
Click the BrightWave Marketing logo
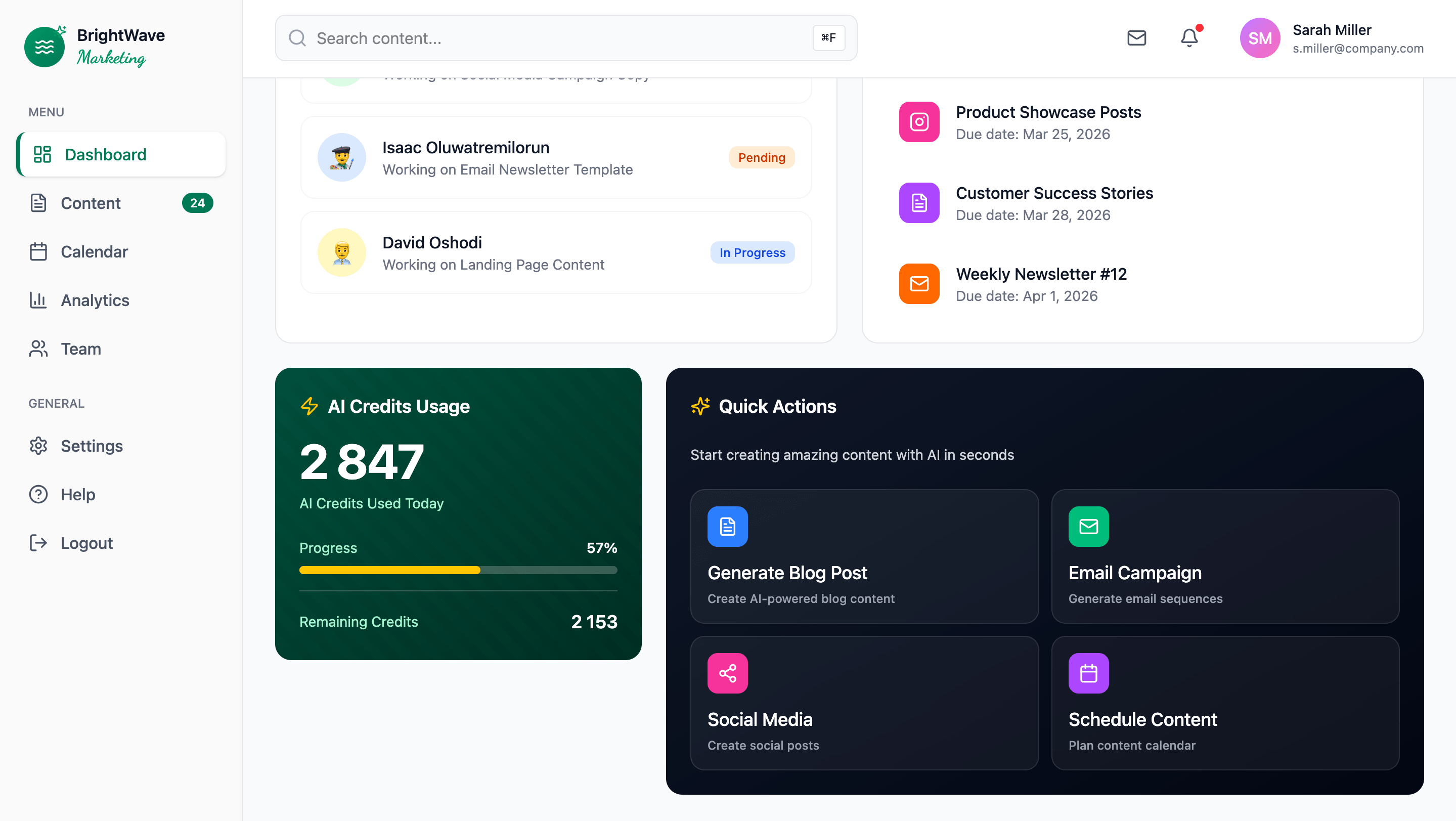(x=94, y=47)
